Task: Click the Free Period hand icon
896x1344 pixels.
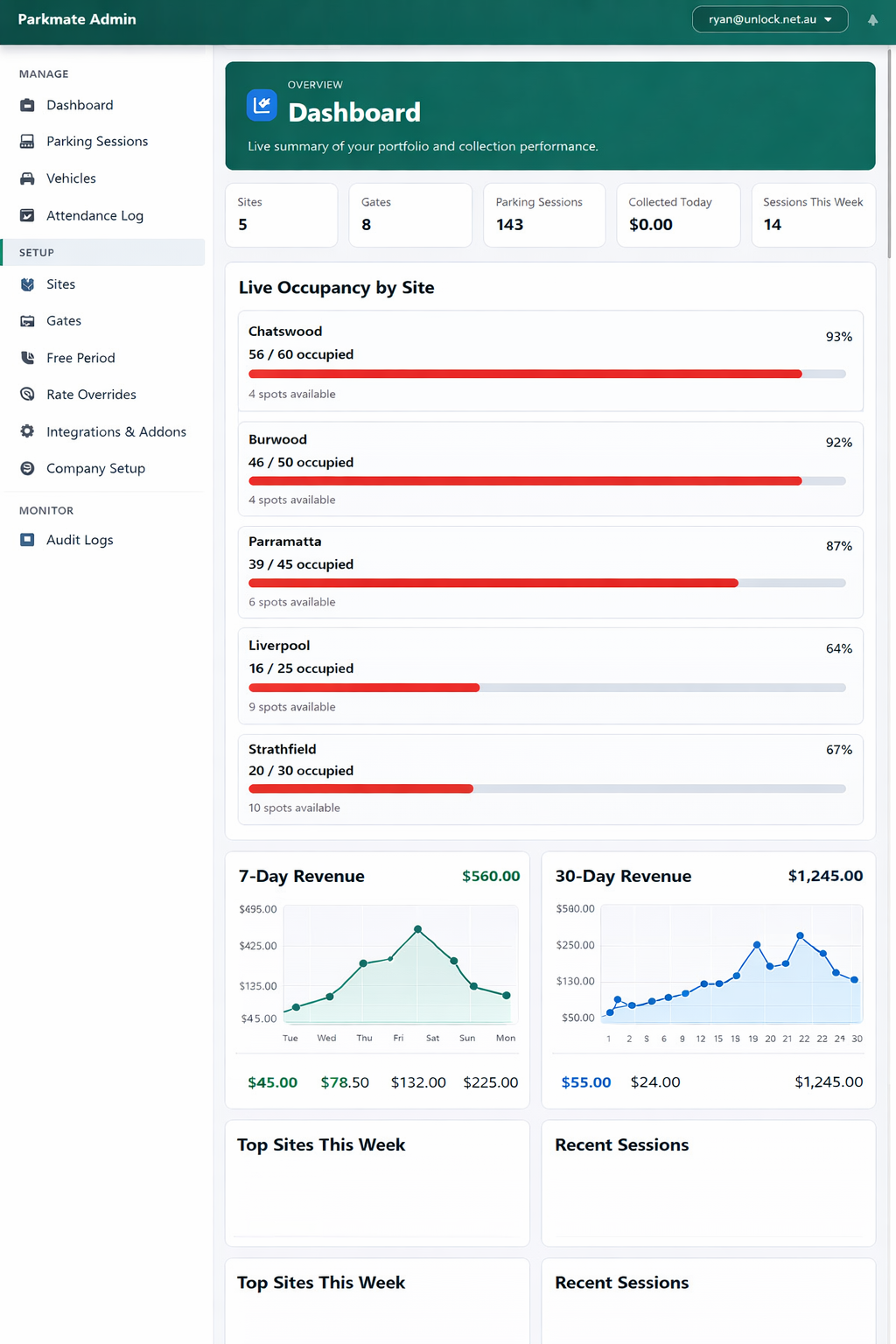Action: [27, 358]
